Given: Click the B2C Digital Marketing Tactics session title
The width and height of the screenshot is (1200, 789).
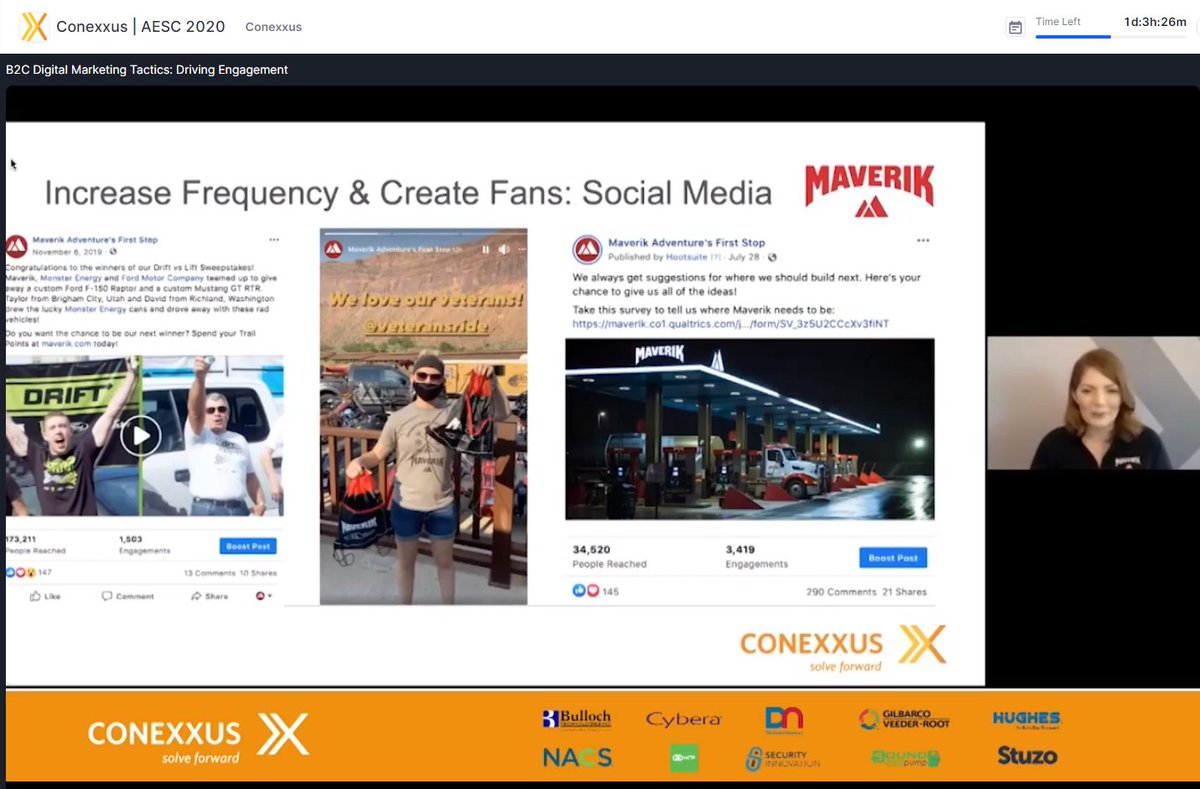Looking at the screenshot, I should pos(147,69).
